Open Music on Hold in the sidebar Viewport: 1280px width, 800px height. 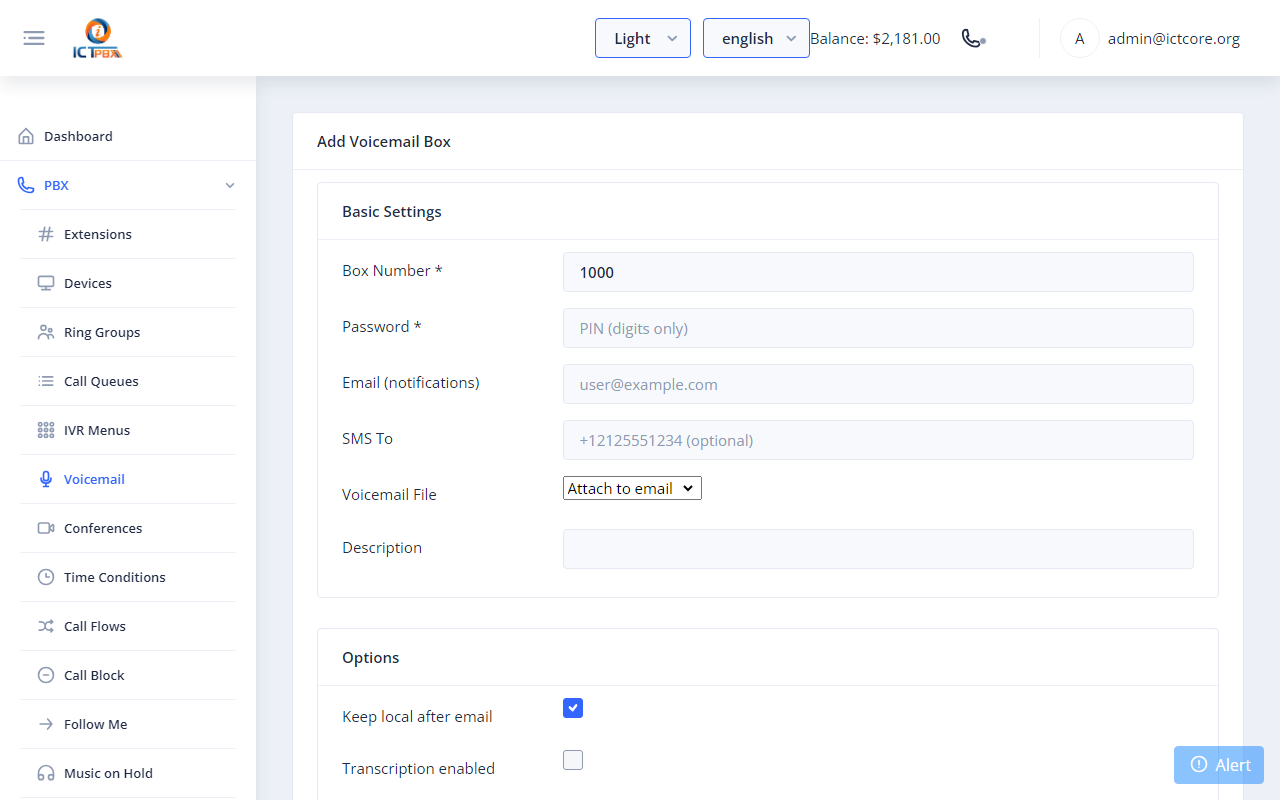coord(128,773)
